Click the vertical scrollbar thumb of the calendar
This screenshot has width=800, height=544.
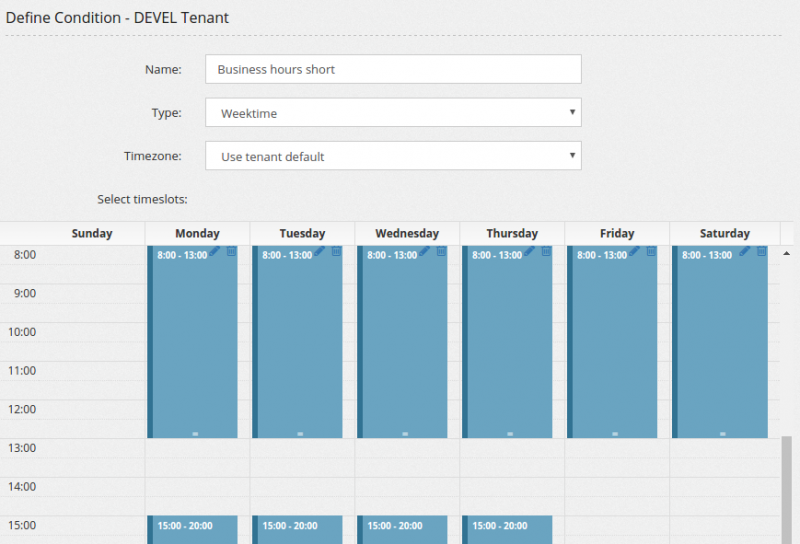(786, 488)
